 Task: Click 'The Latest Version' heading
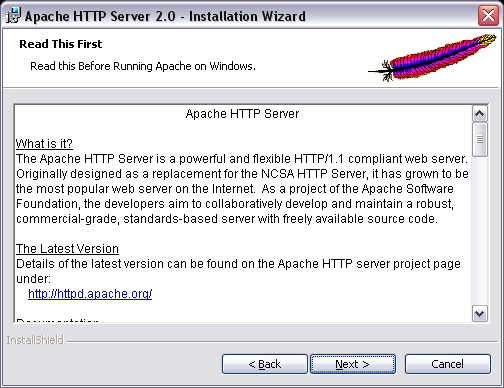click(x=67, y=249)
